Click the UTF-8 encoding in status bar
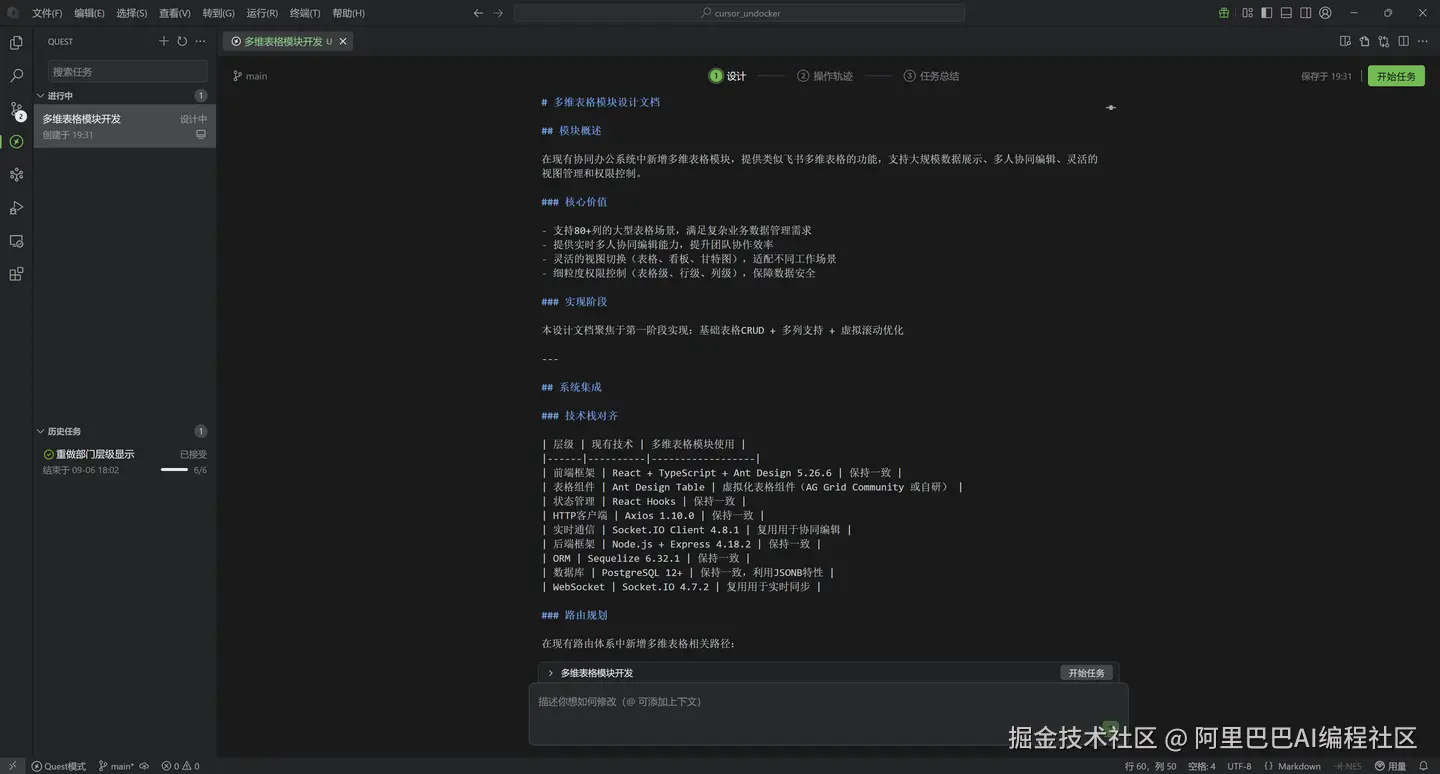1440x774 pixels. tap(1239, 766)
